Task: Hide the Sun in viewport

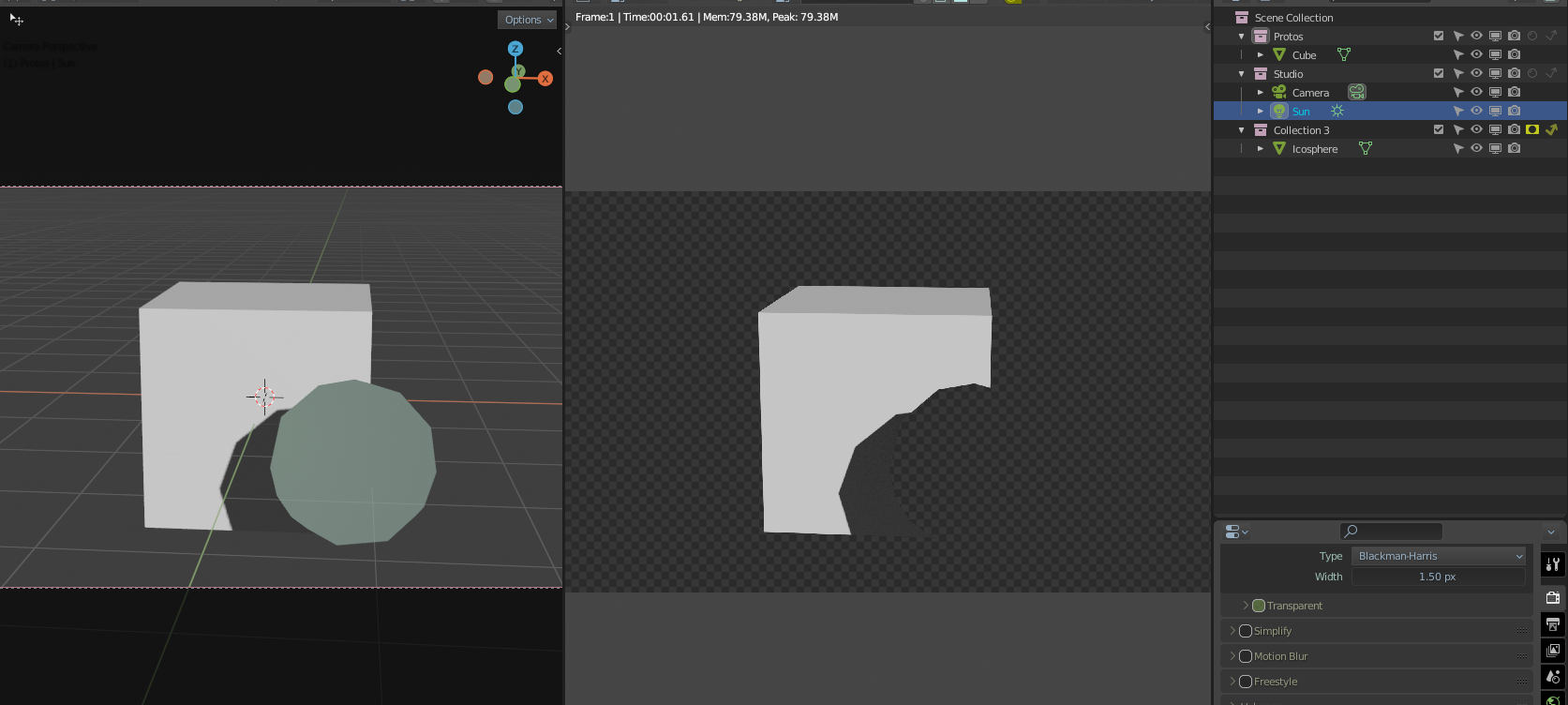Action: pyautogui.click(x=1476, y=111)
